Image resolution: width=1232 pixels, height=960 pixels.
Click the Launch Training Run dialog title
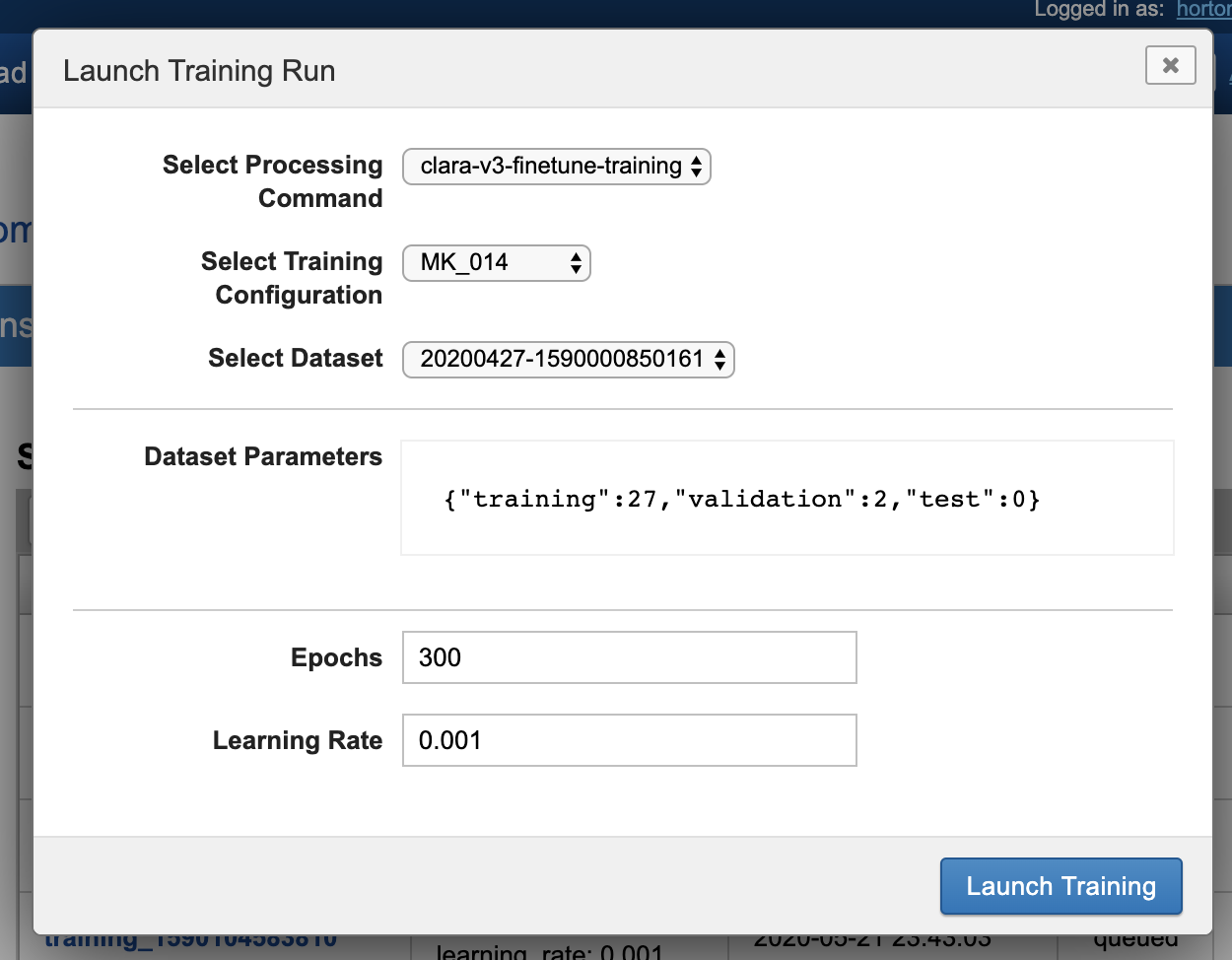199,71
